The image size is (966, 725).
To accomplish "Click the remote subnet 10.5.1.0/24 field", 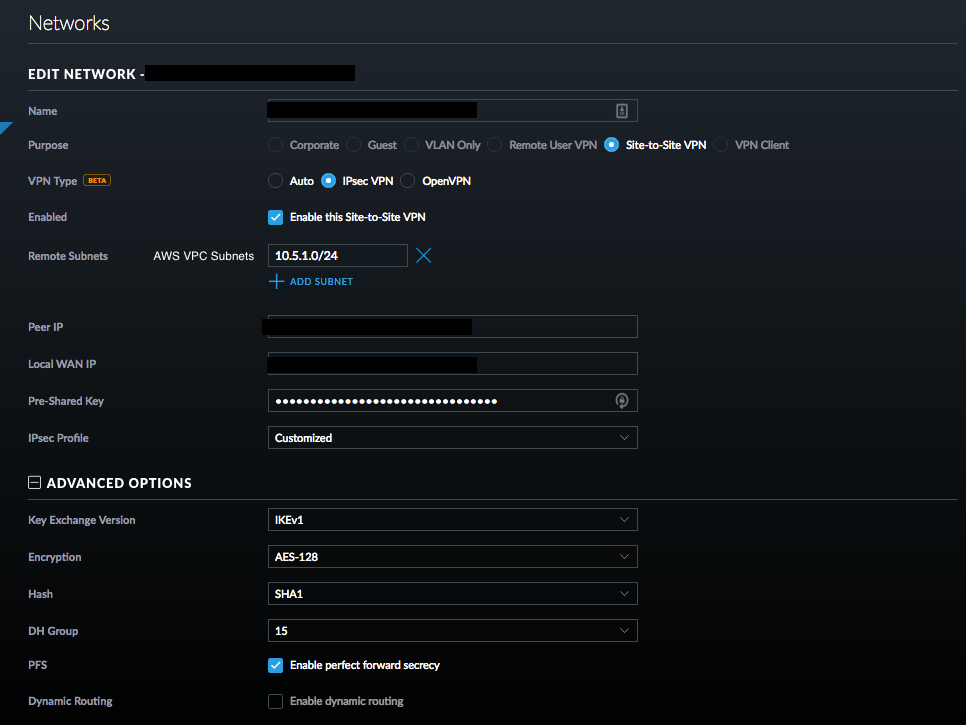I will point(337,256).
